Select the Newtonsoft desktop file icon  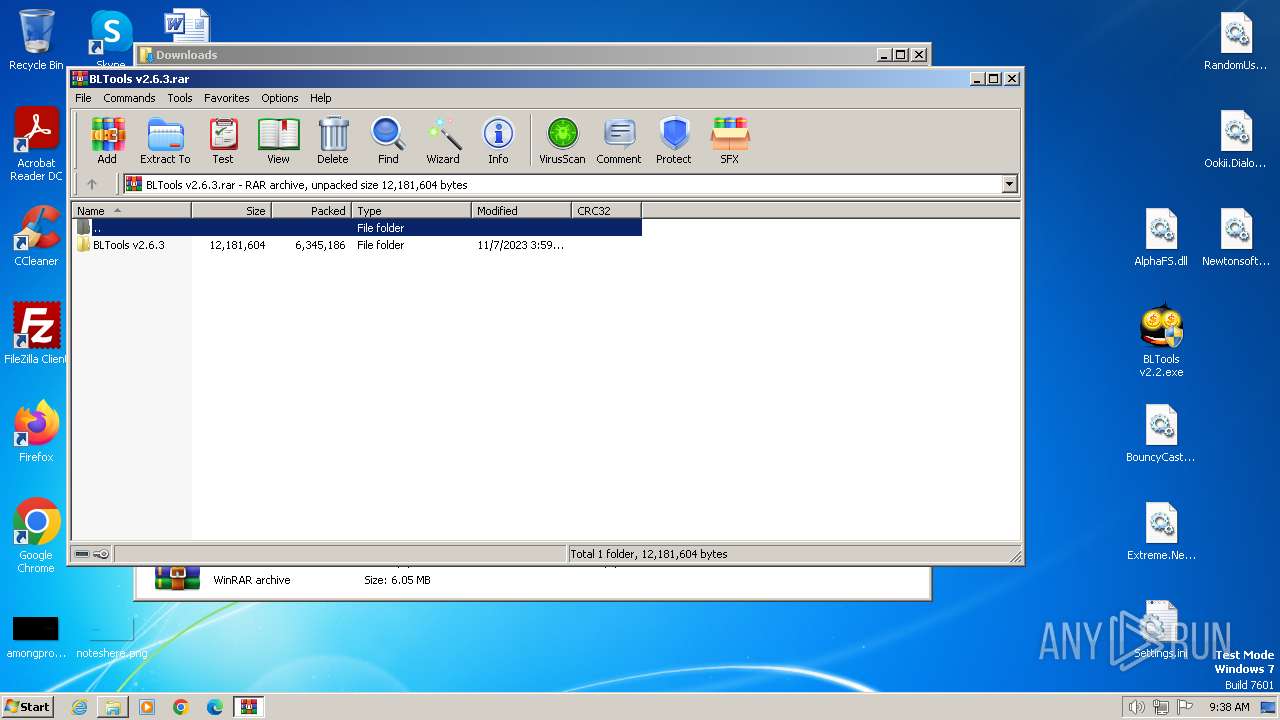point(1236,238)
